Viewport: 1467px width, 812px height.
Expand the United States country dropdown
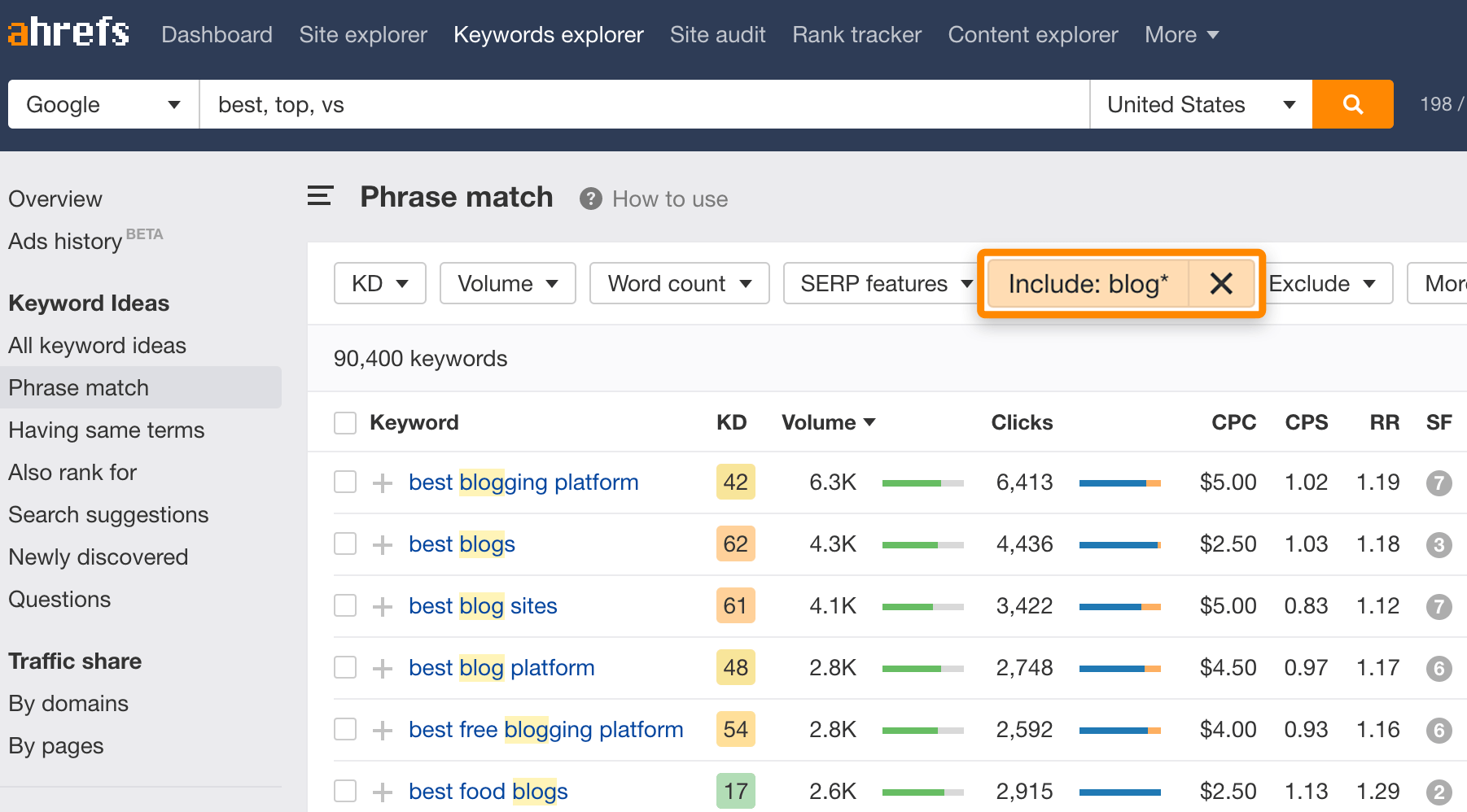[x=1200, y=105]
